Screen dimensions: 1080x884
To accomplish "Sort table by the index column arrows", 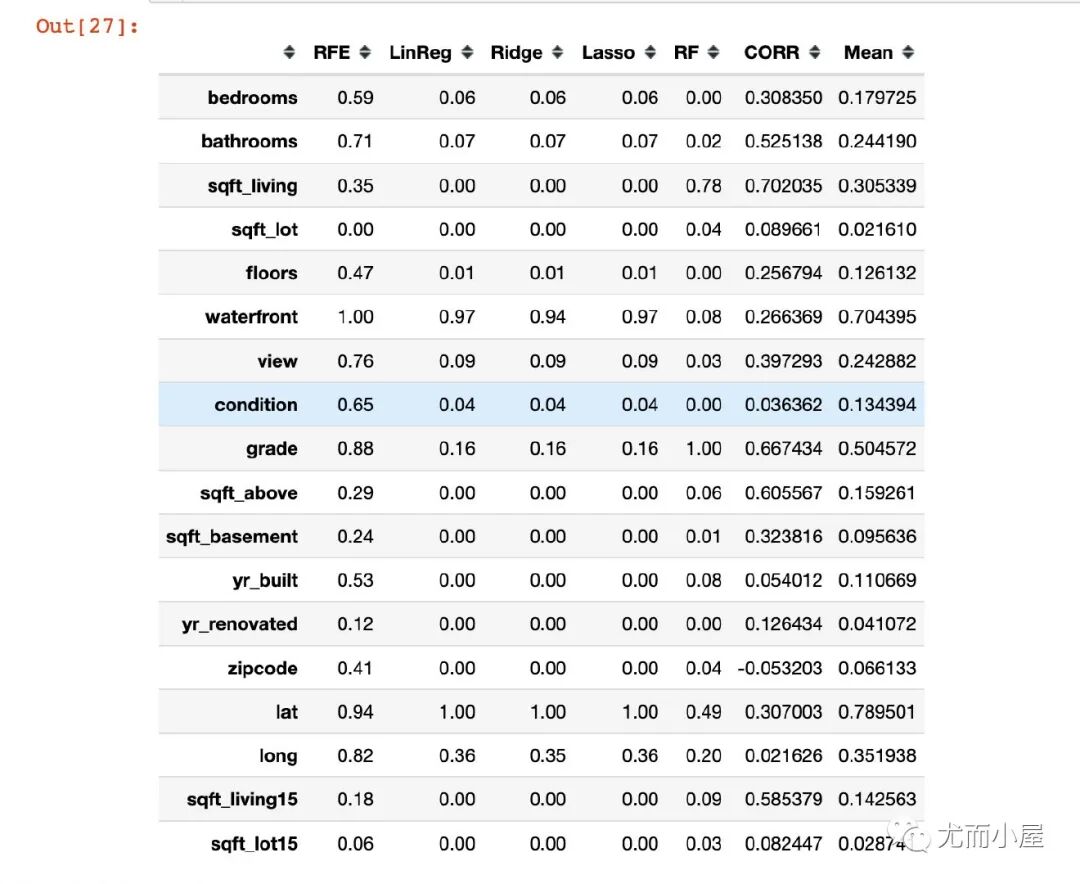I will (289, 52).
